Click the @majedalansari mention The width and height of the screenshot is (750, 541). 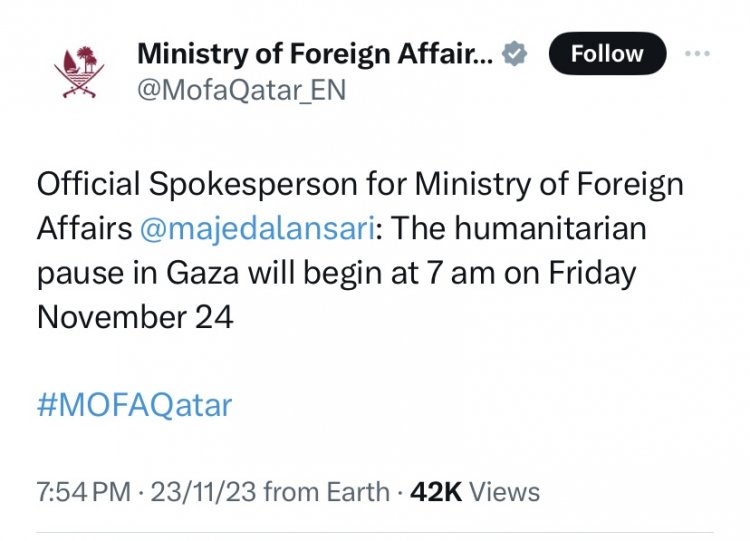(x=256, y=229)
